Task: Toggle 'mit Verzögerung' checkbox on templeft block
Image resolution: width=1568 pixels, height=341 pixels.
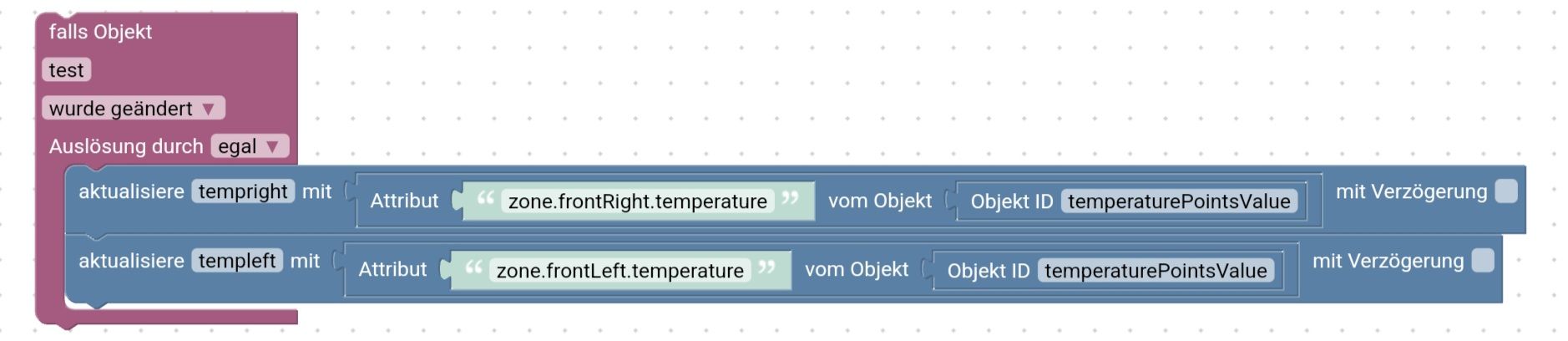Action: point(1482,261)
